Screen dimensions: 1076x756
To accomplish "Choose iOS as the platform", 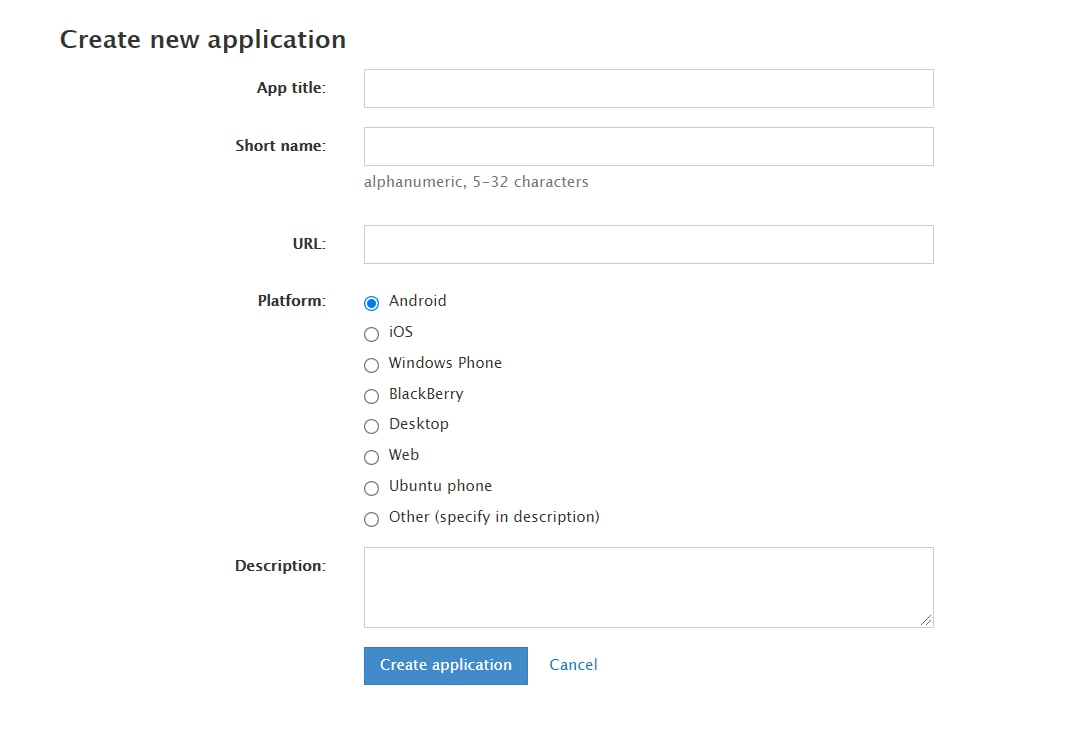I will (x=371, y=334).
